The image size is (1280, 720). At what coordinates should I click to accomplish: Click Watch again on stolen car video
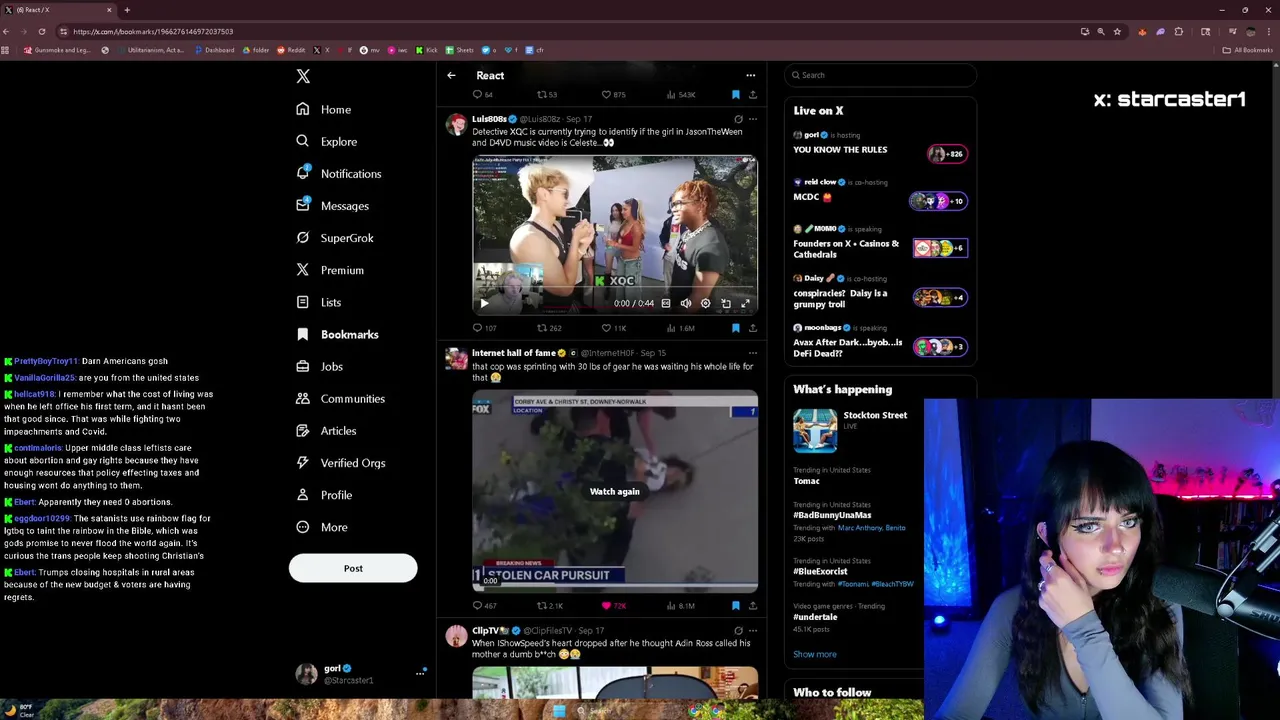click(614, 491)
